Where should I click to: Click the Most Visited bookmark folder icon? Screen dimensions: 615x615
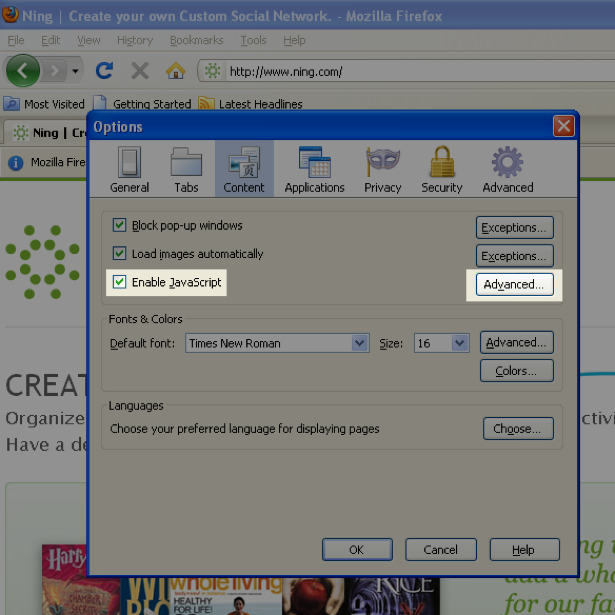[11, 104]
